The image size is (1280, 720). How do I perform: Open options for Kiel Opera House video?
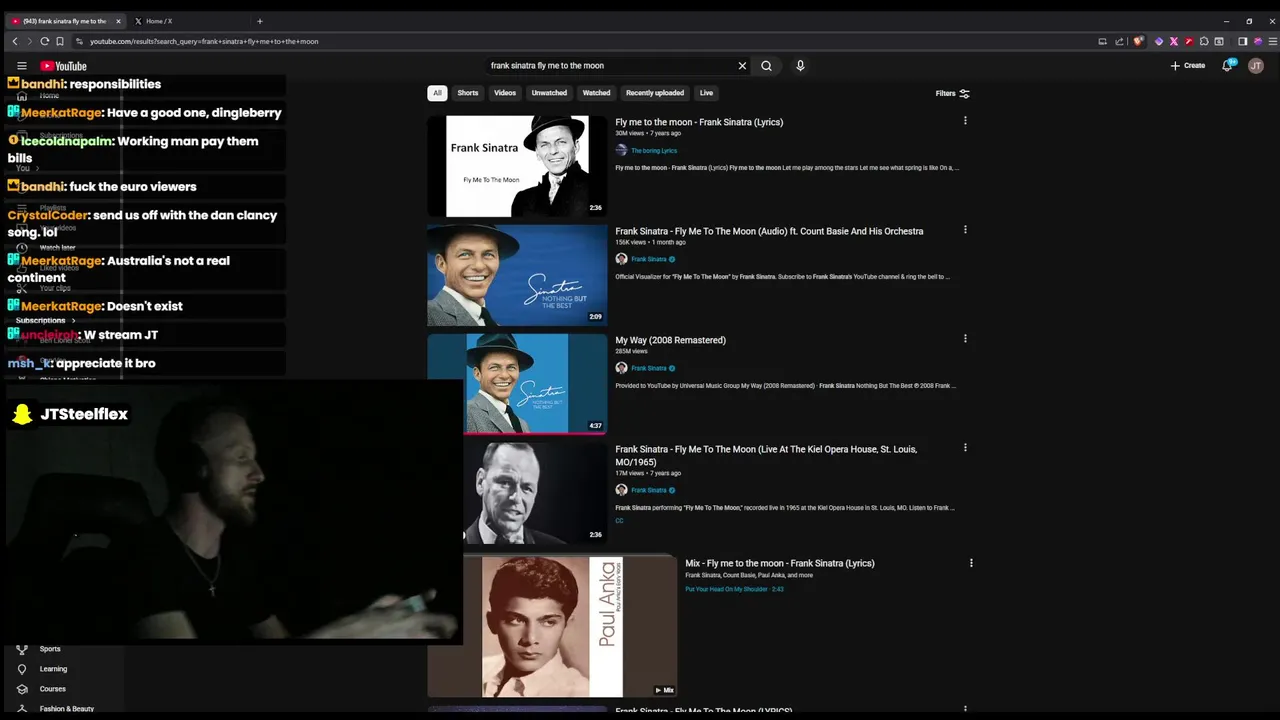tap(965, 448)
